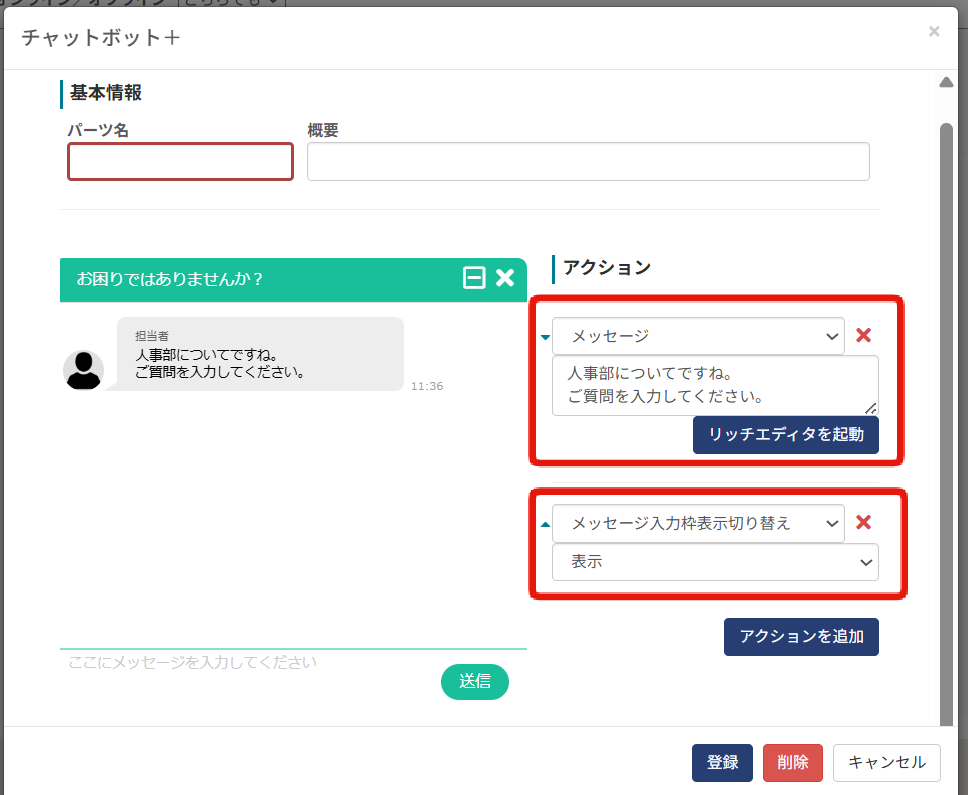Image resolution: width=968 pixels, height=795 pixels.
Task: Click the chat message input placeholder
Action: [192, 662]
